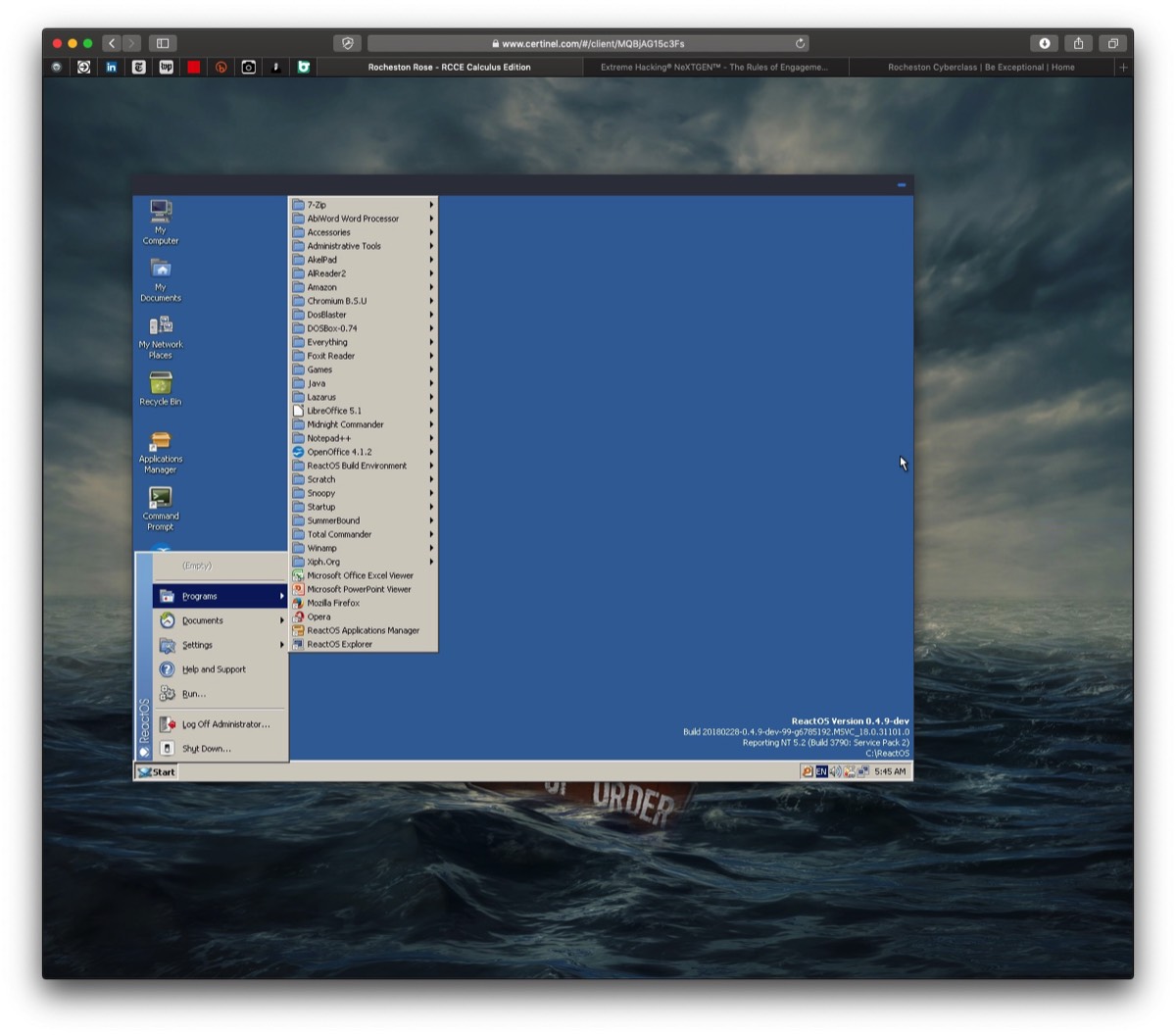
Task: Launch Applications Manager from the desktop
Action: [x=161, y=451]
